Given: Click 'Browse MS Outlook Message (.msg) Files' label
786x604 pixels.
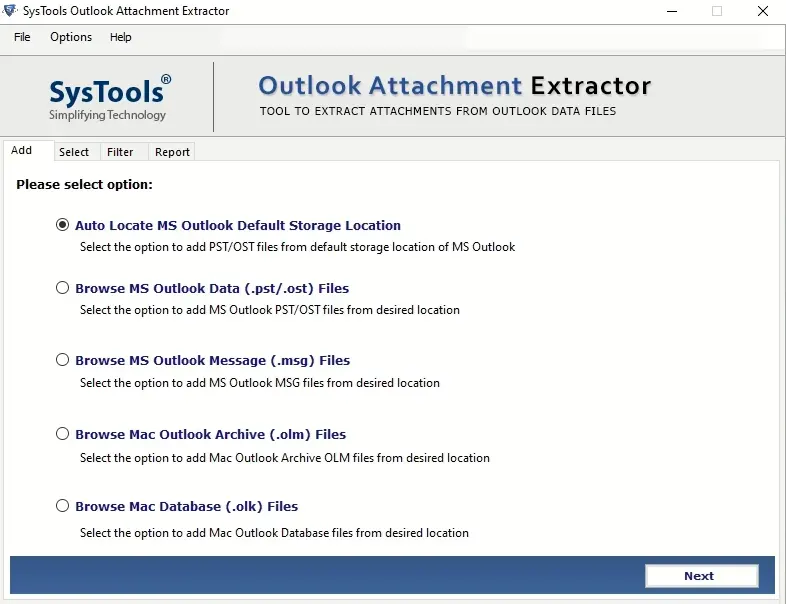Looking at the screenshot, I should (x=213, y=360).
